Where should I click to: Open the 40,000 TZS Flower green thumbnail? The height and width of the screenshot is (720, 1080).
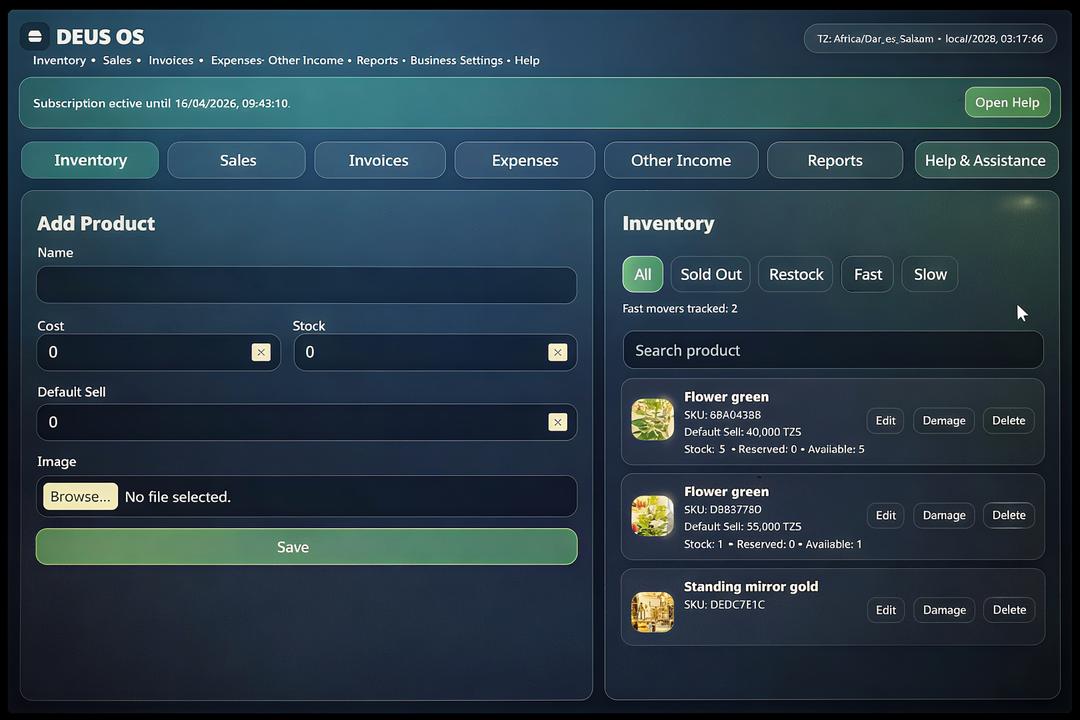(x=652, y=419)
